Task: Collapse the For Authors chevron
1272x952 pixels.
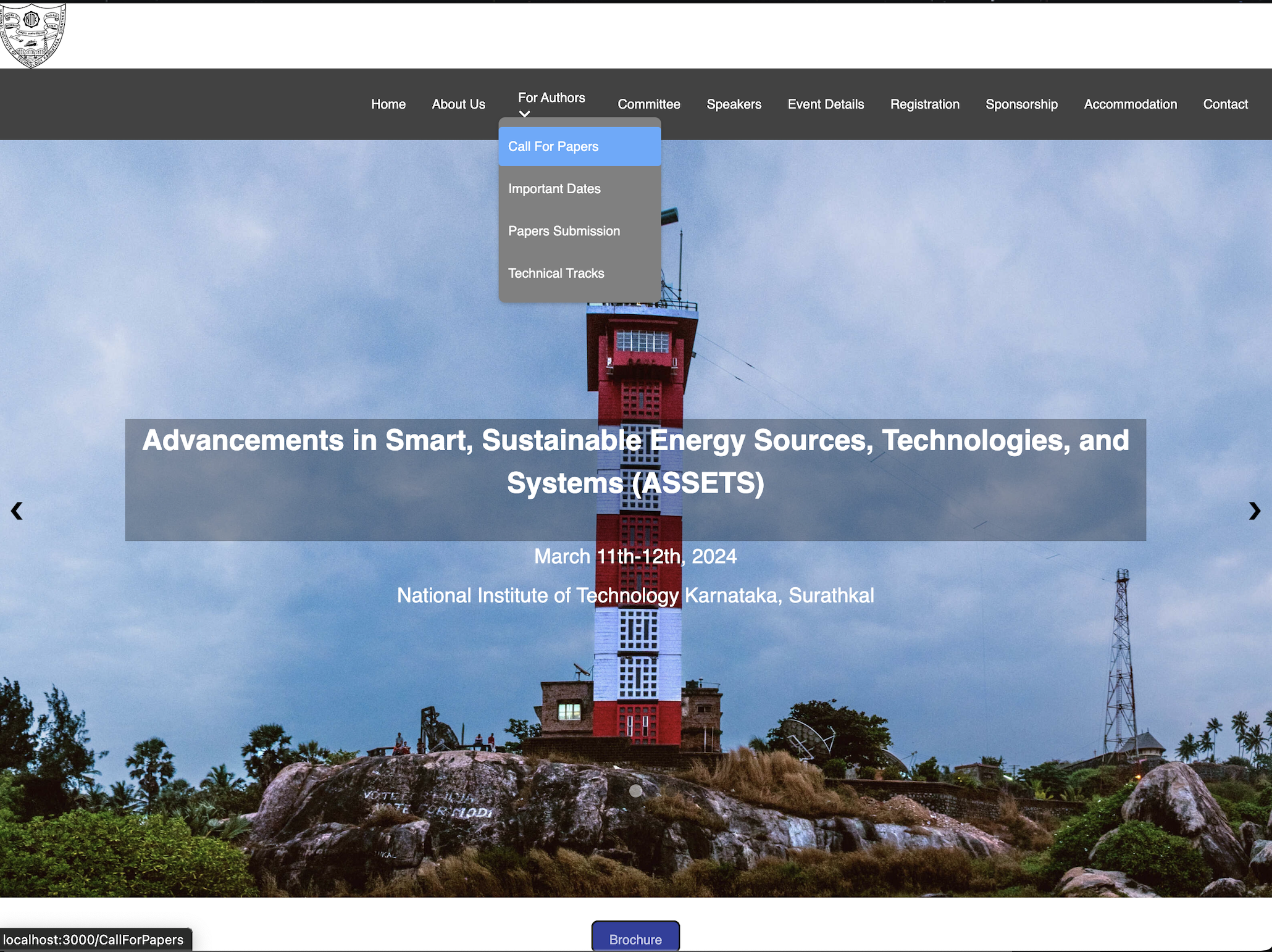Action: click(525, 114)
